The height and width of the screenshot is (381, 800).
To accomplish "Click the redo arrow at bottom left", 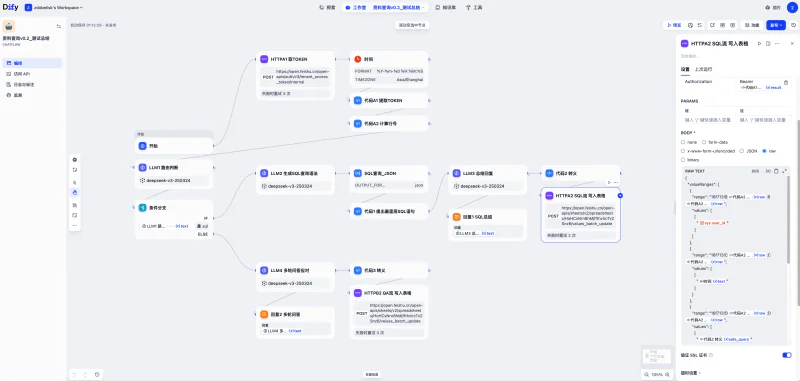I will [85, 375].
